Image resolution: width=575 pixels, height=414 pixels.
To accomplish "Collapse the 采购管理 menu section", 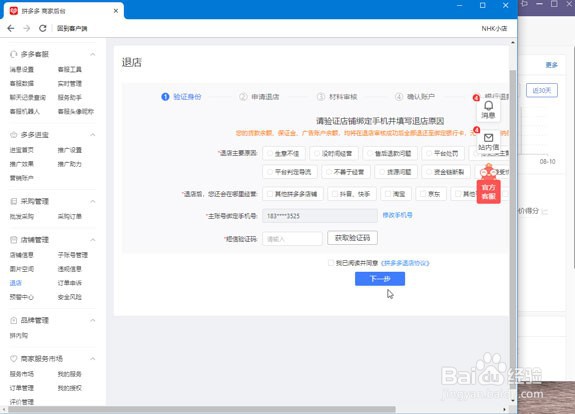I will (x=93, y=201).
